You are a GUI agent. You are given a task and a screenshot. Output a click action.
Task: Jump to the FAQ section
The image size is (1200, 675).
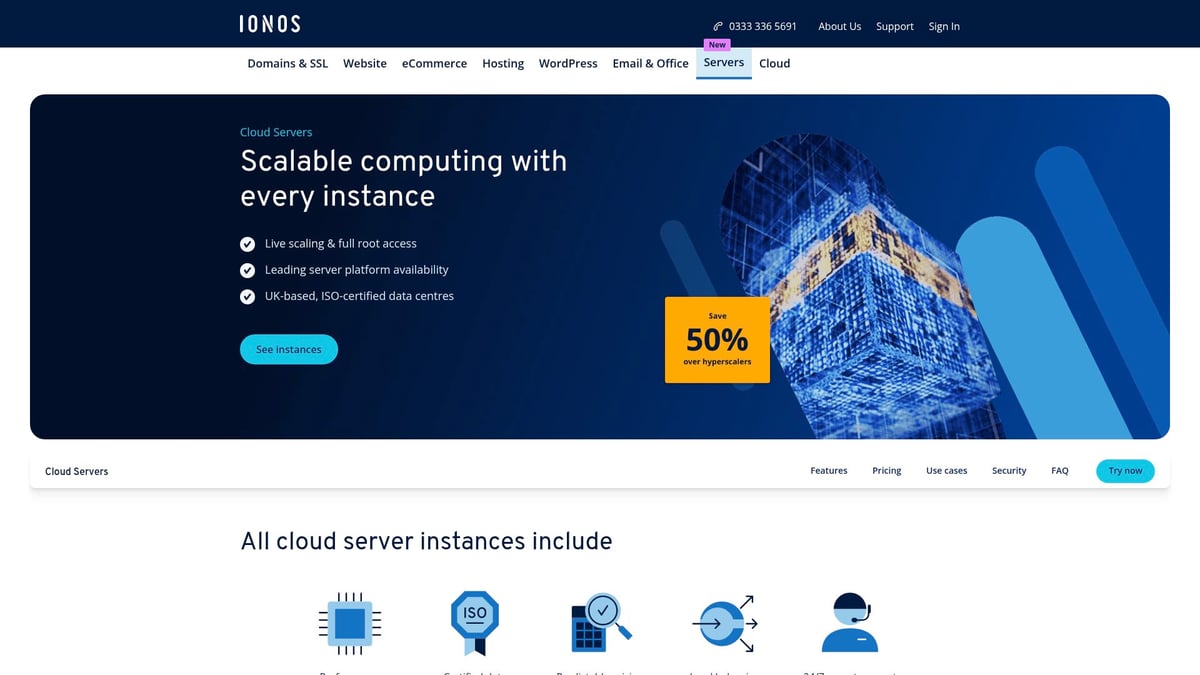[1059, 471]
